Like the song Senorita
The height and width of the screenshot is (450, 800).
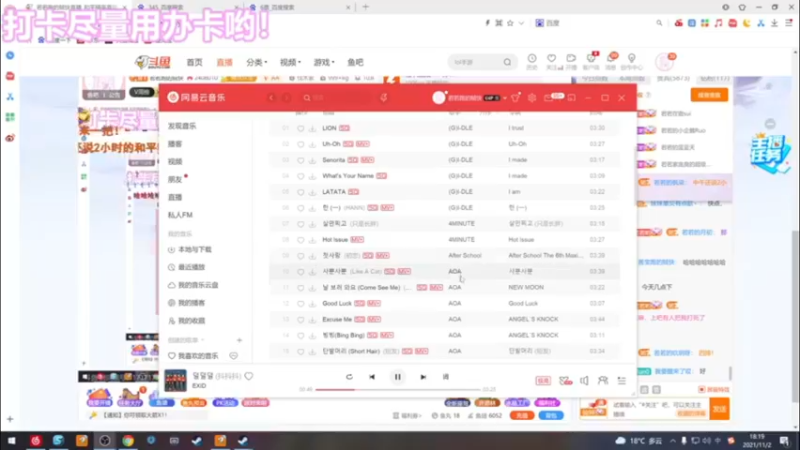point(301,160)
